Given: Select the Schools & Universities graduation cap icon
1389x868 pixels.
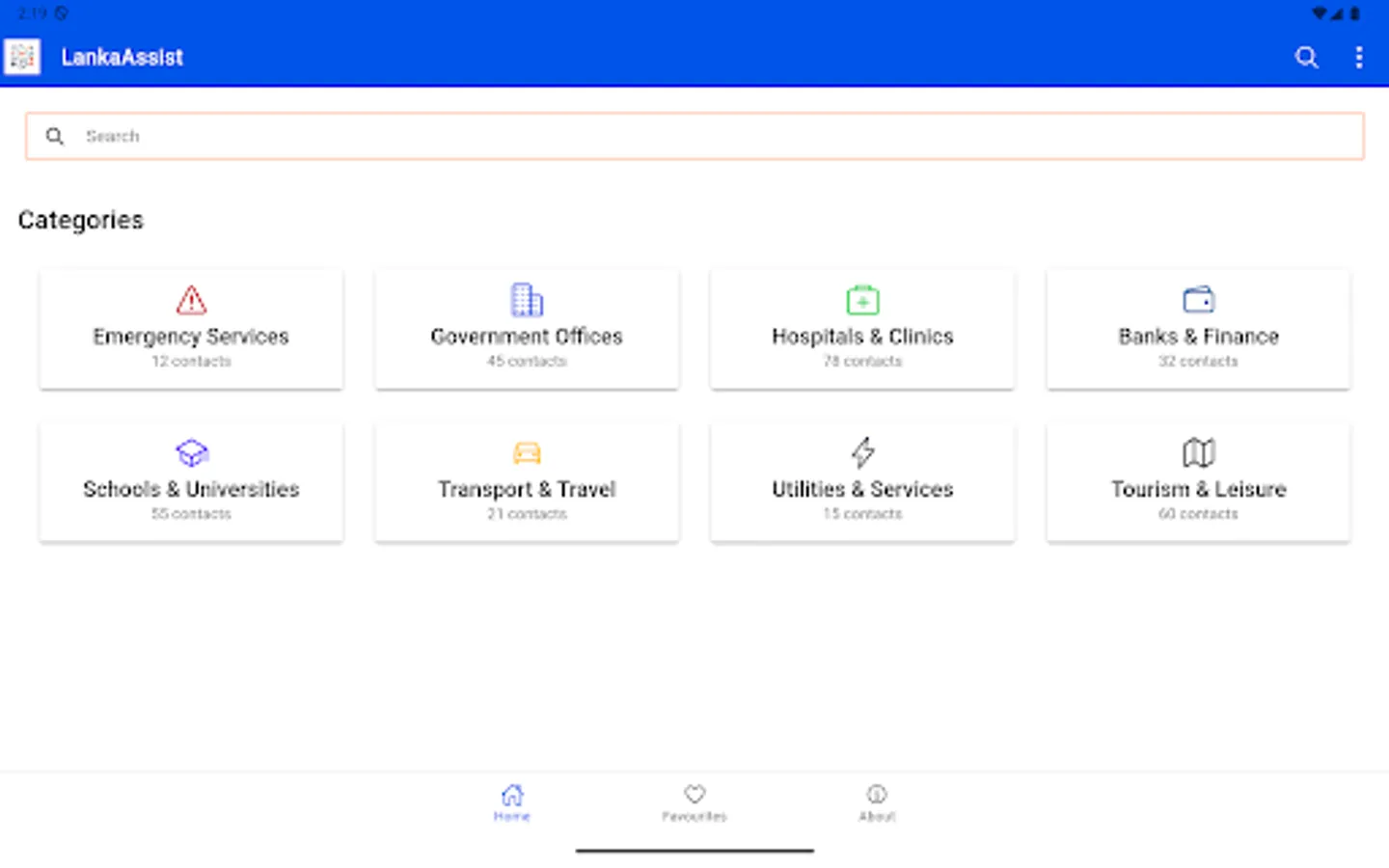Looking at the screenshot, I should pos(191,452).
